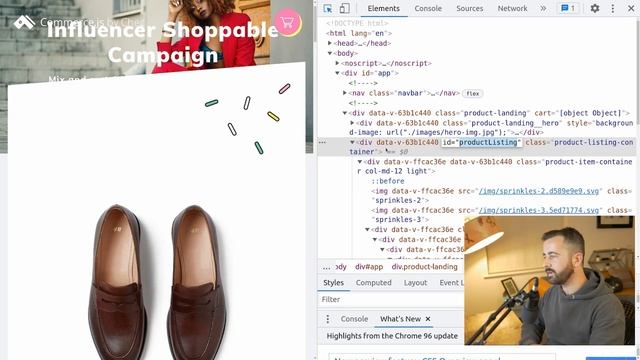Activate the inspect element picker icon
The height and width of the screenshot is (360, 640).
(x=328, y=8)
